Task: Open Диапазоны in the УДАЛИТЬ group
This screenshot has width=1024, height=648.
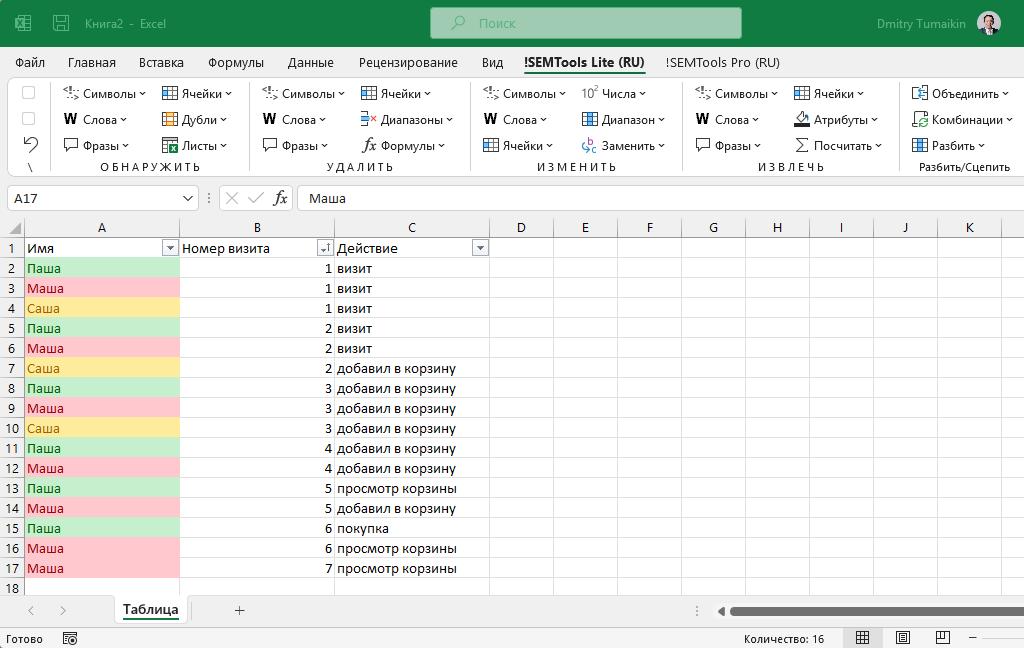Action: tap(406, 120)
